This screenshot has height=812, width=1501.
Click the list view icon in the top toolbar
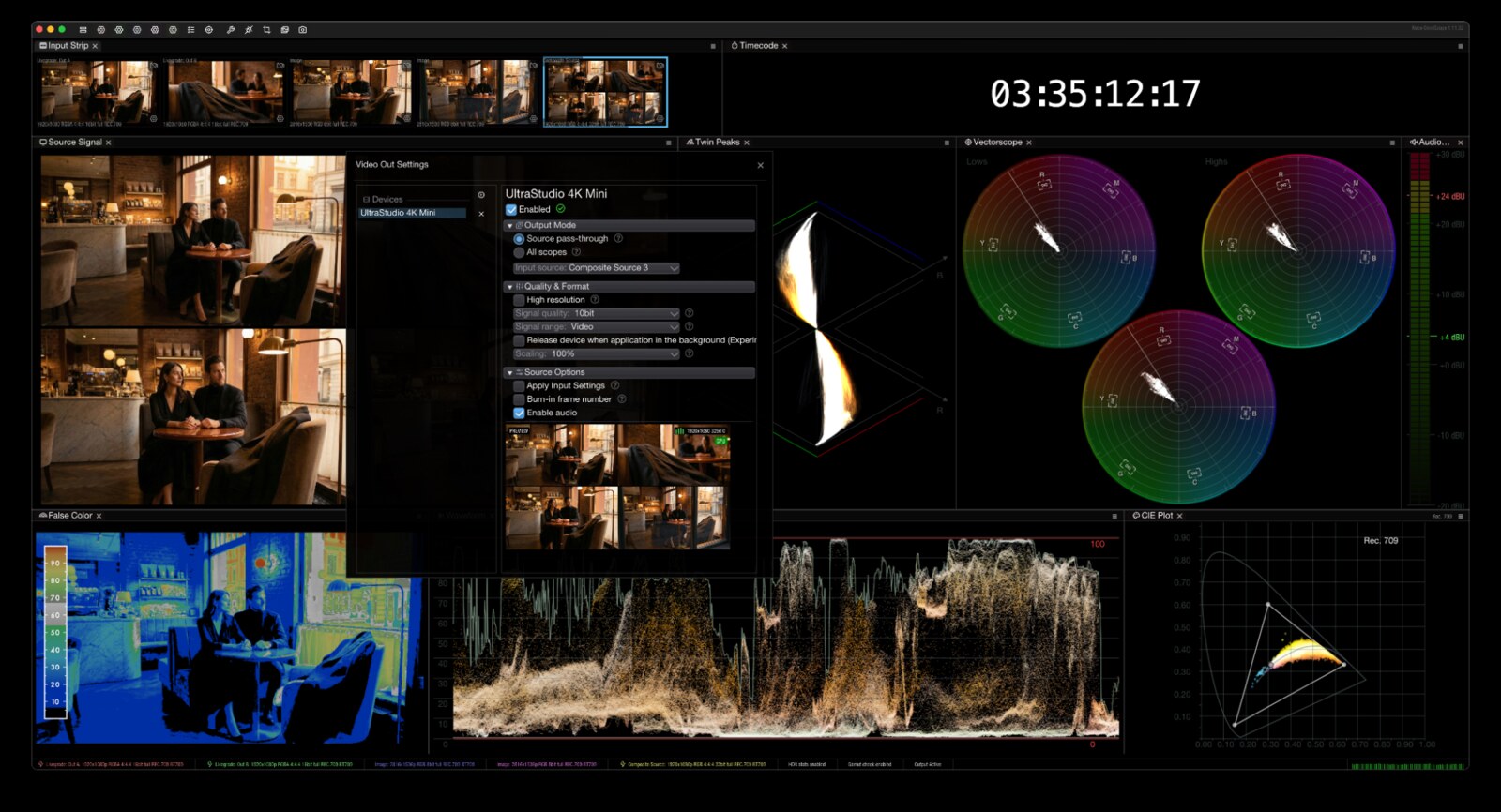(x=190, y=30)
